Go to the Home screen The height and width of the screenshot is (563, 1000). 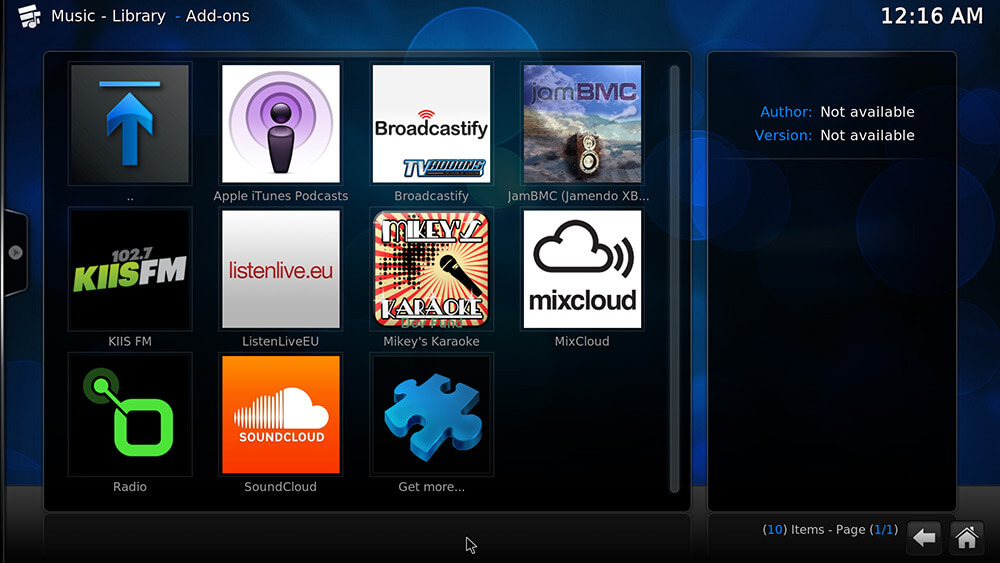966,538
